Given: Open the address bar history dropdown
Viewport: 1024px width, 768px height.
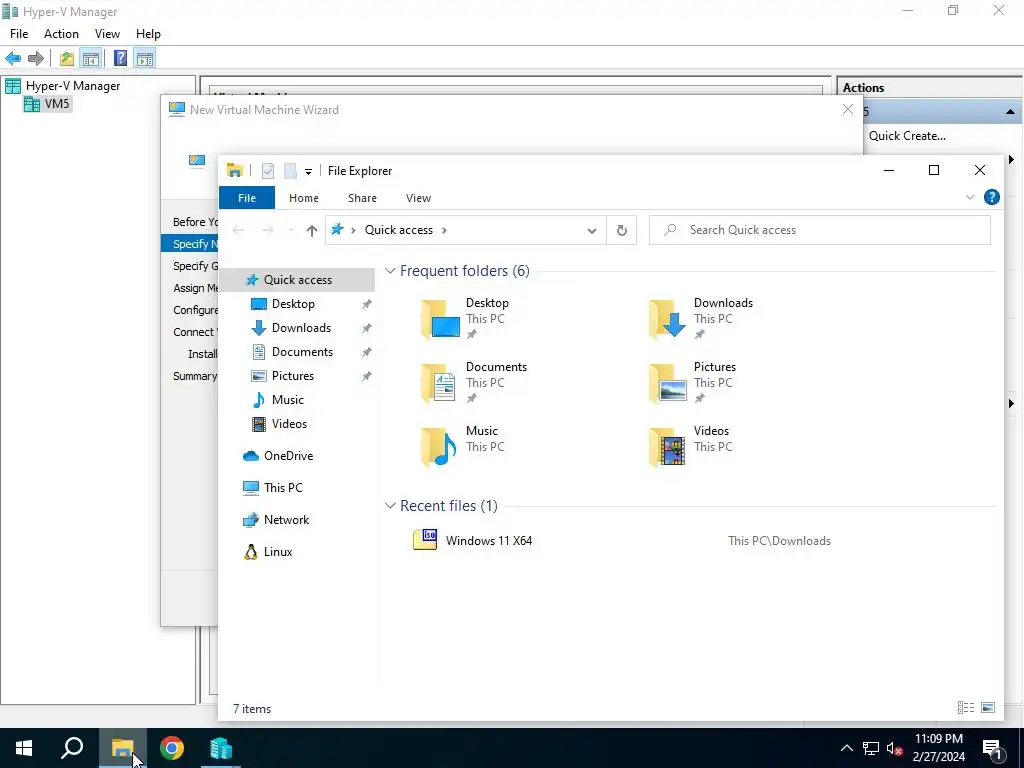Looking at the screenshot, I should 592,231.
